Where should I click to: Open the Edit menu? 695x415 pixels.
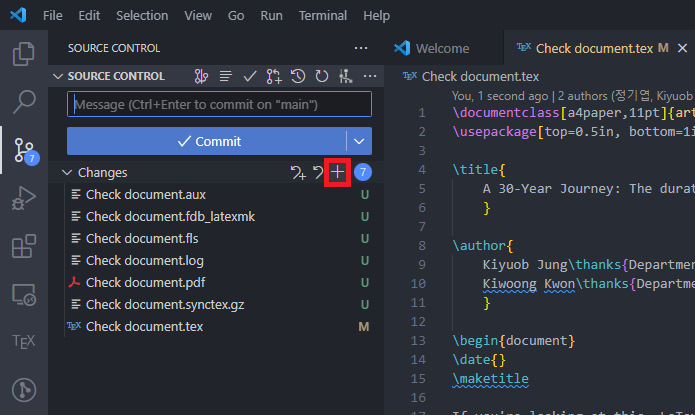89,16
